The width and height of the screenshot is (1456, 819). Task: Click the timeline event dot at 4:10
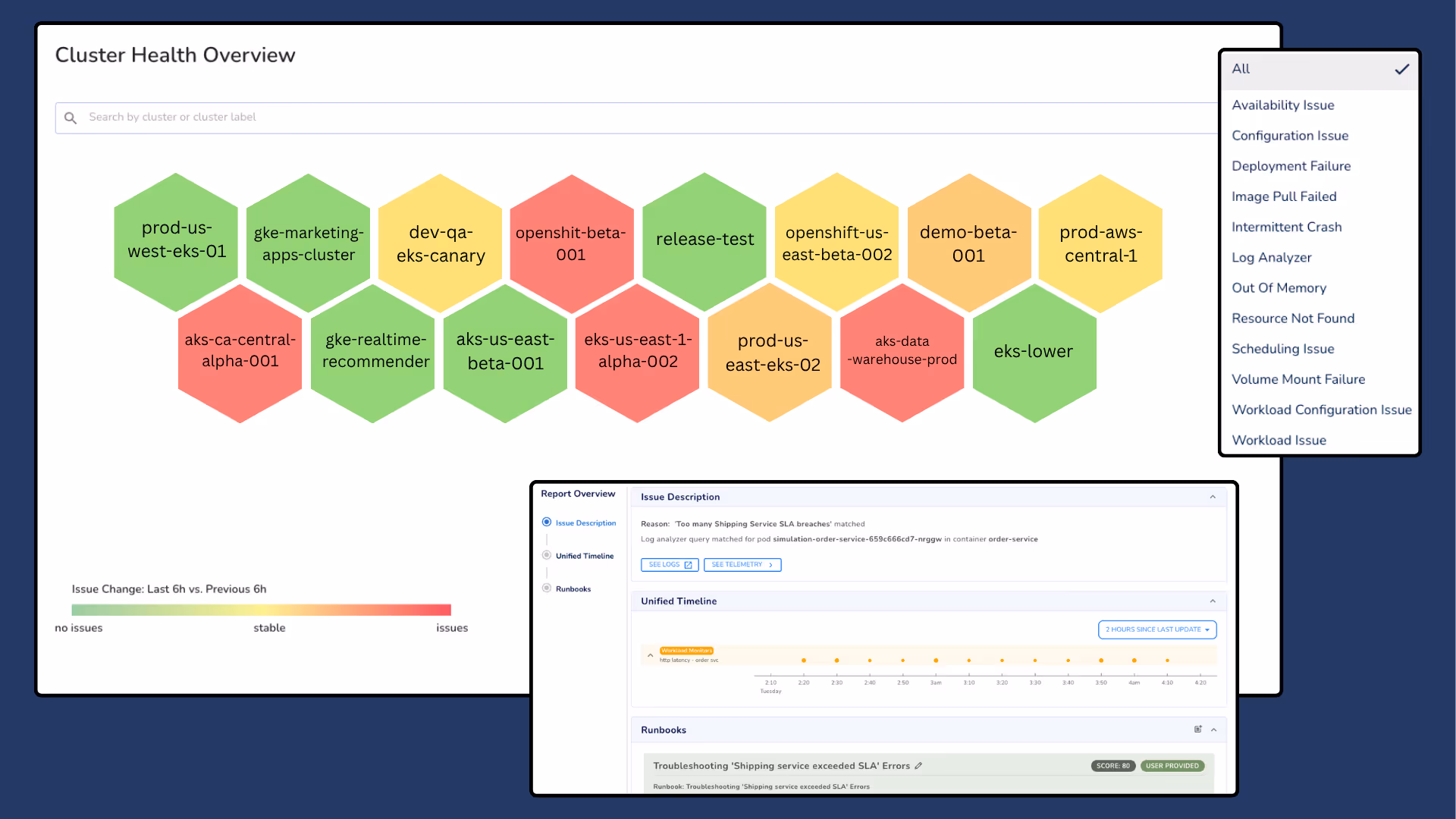[1167, 661]
